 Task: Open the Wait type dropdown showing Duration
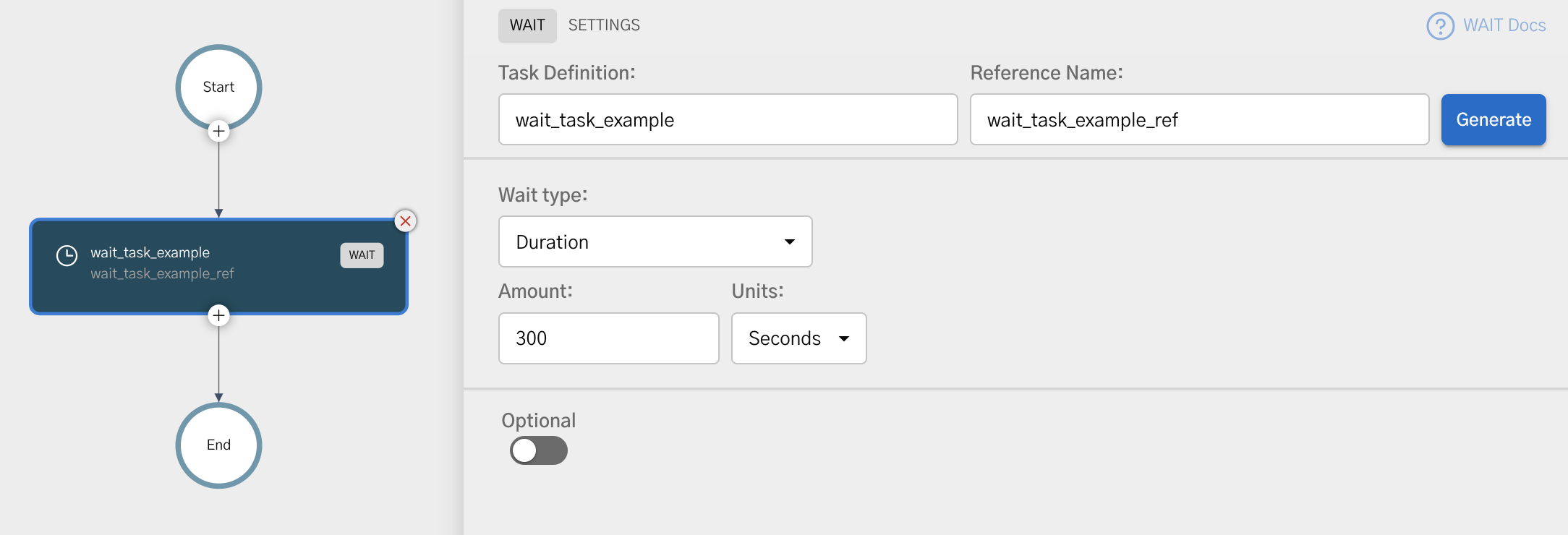pos(655,241)
